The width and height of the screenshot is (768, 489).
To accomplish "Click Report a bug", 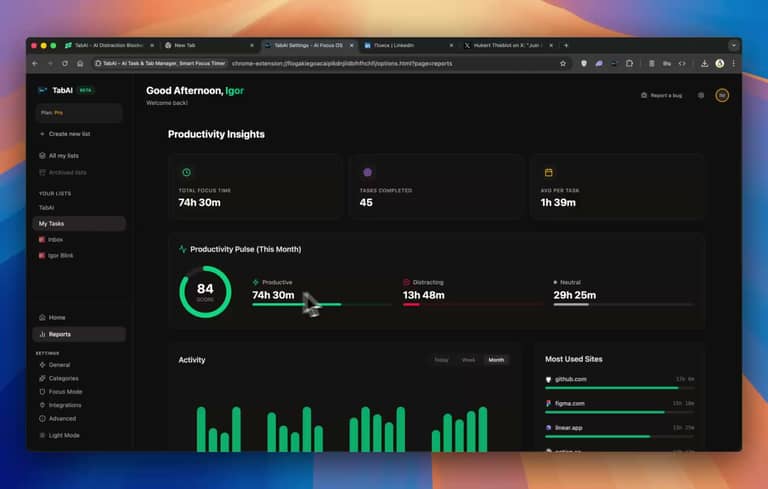I will click(661, 96).
